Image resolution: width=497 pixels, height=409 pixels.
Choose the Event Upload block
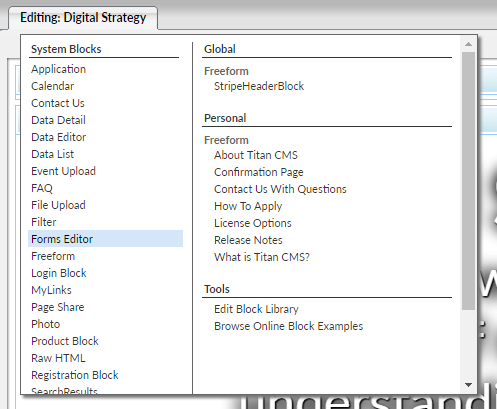coord(63,171)
